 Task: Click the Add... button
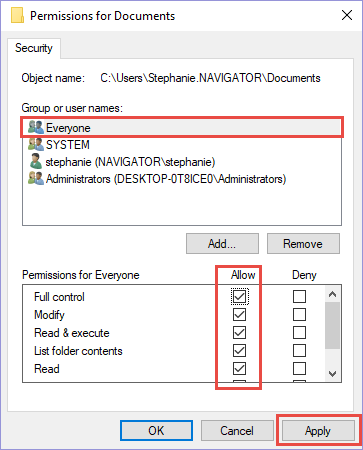222,244
